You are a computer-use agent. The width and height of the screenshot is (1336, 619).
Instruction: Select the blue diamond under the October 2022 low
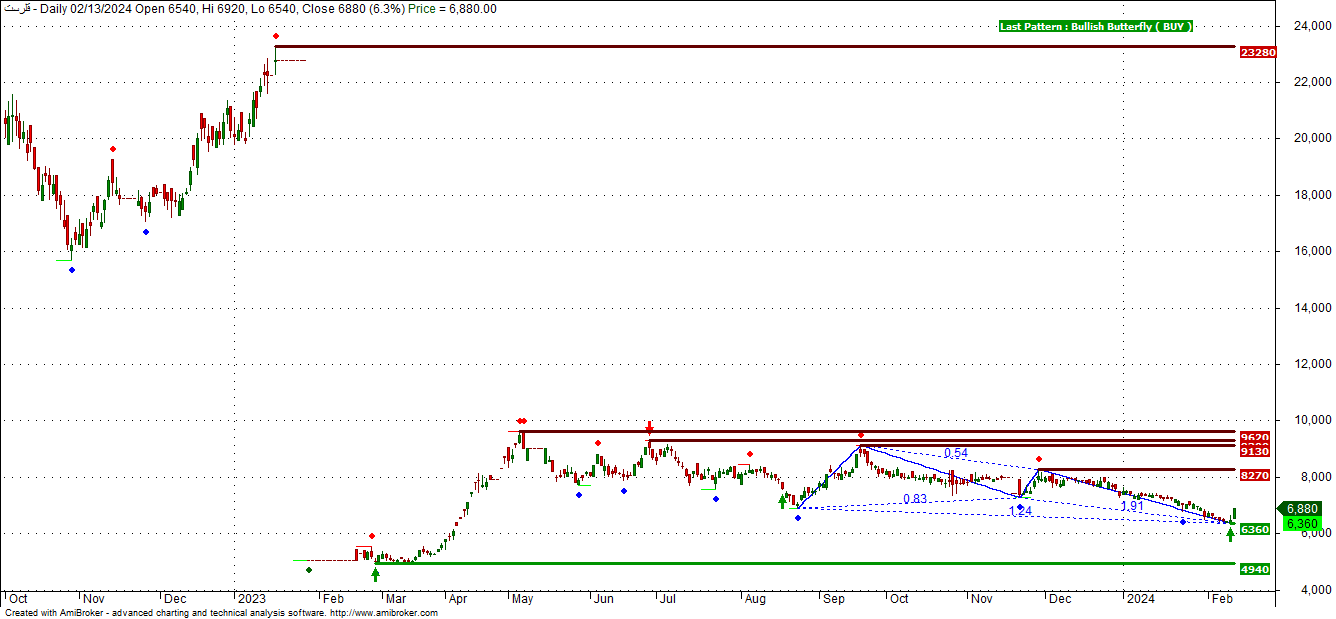pyautogui.click(x=71, y=270)
